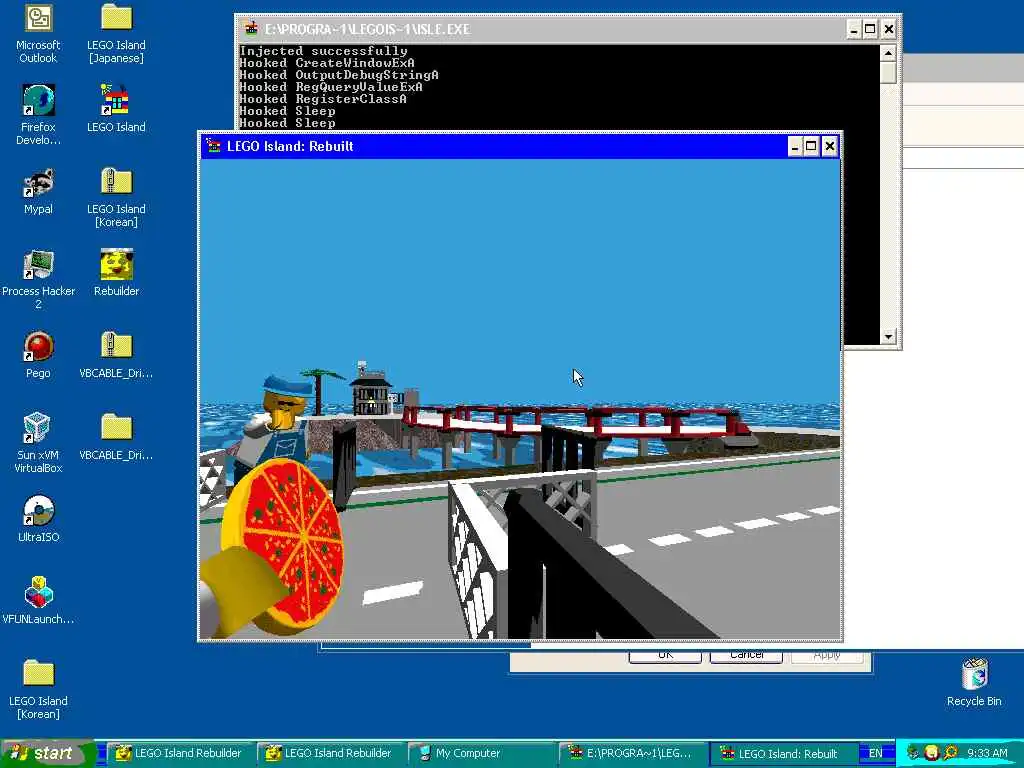Click the 'Injected successfully' console line
This screenshot has width=1024, height=768.
click(x=323, y=50)
